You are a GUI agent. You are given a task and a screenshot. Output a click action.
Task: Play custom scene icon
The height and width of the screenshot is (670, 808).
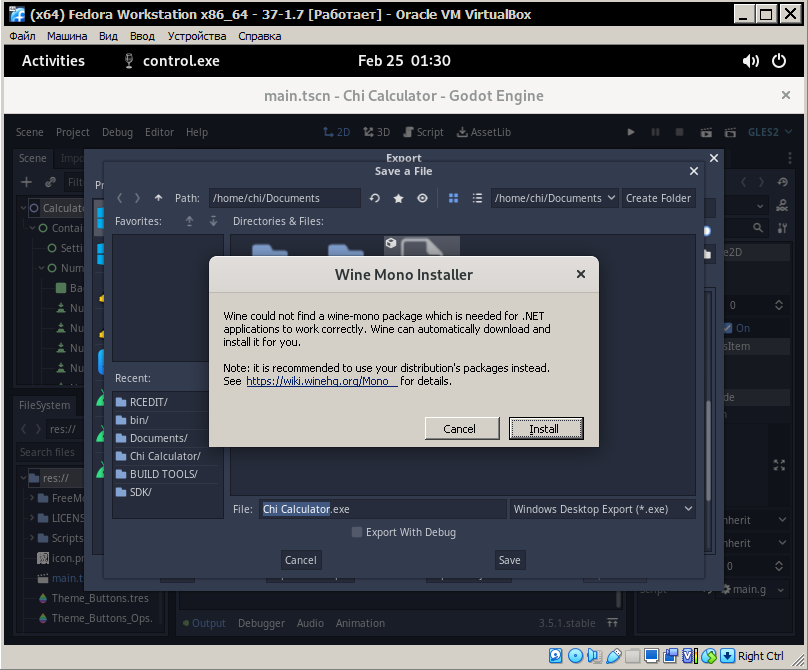(730, 132)
